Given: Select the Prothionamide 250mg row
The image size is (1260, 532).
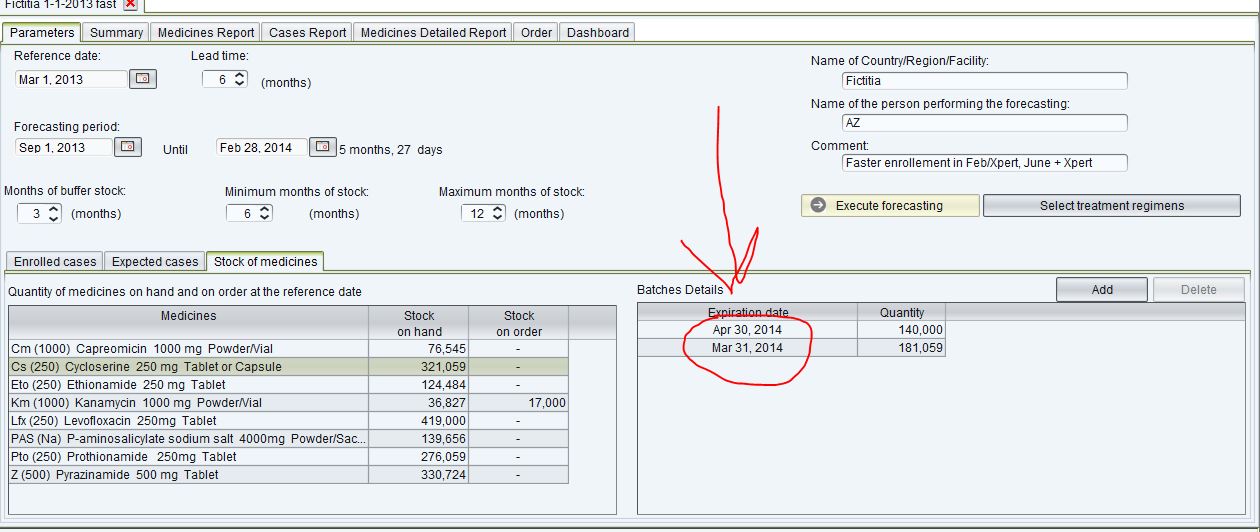Looking at the screenshot, I should (x=289, y=456).
